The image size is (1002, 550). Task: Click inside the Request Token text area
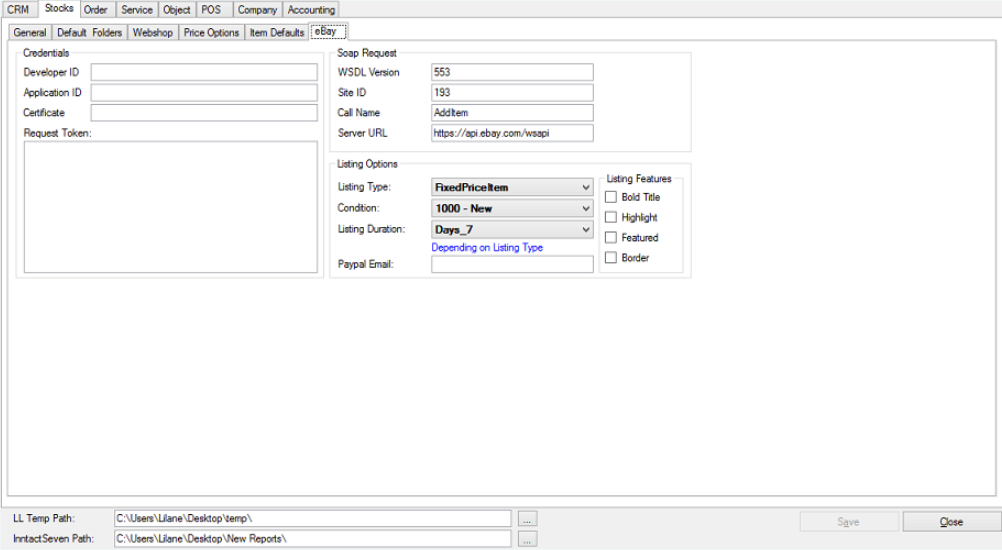point(171,207)
